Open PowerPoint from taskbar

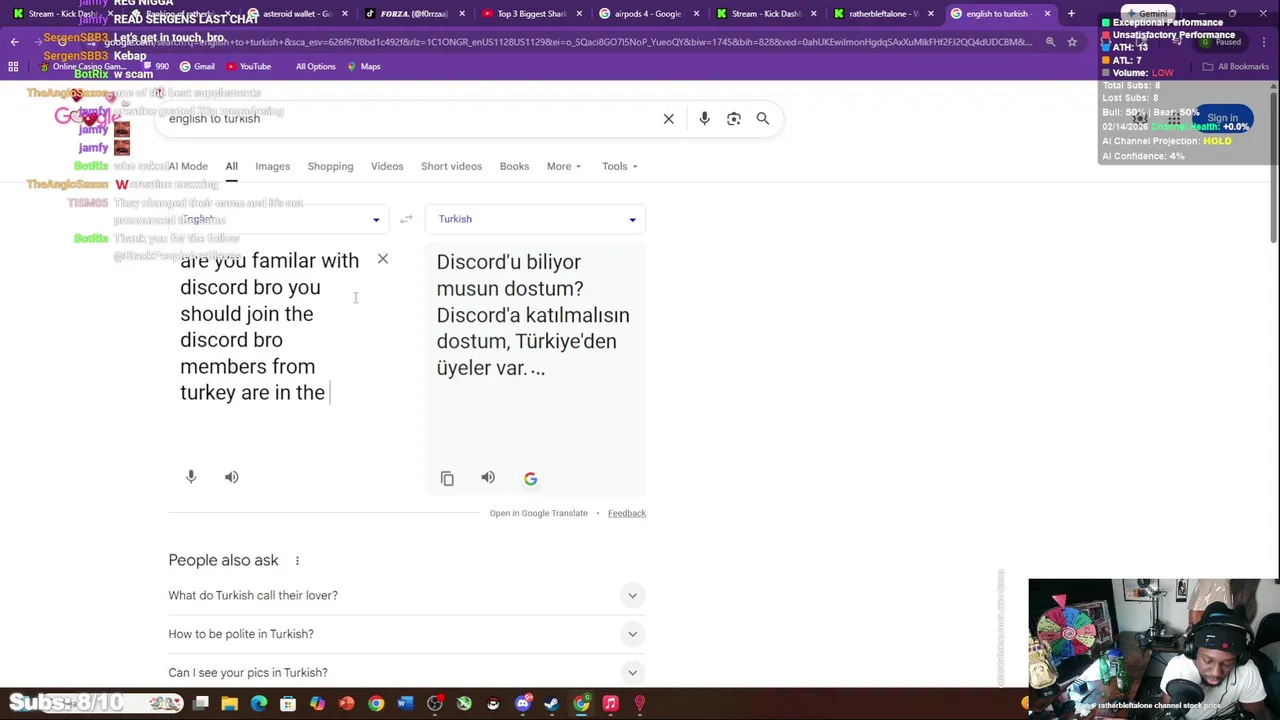pyautogui.click(x=346, y=704)
